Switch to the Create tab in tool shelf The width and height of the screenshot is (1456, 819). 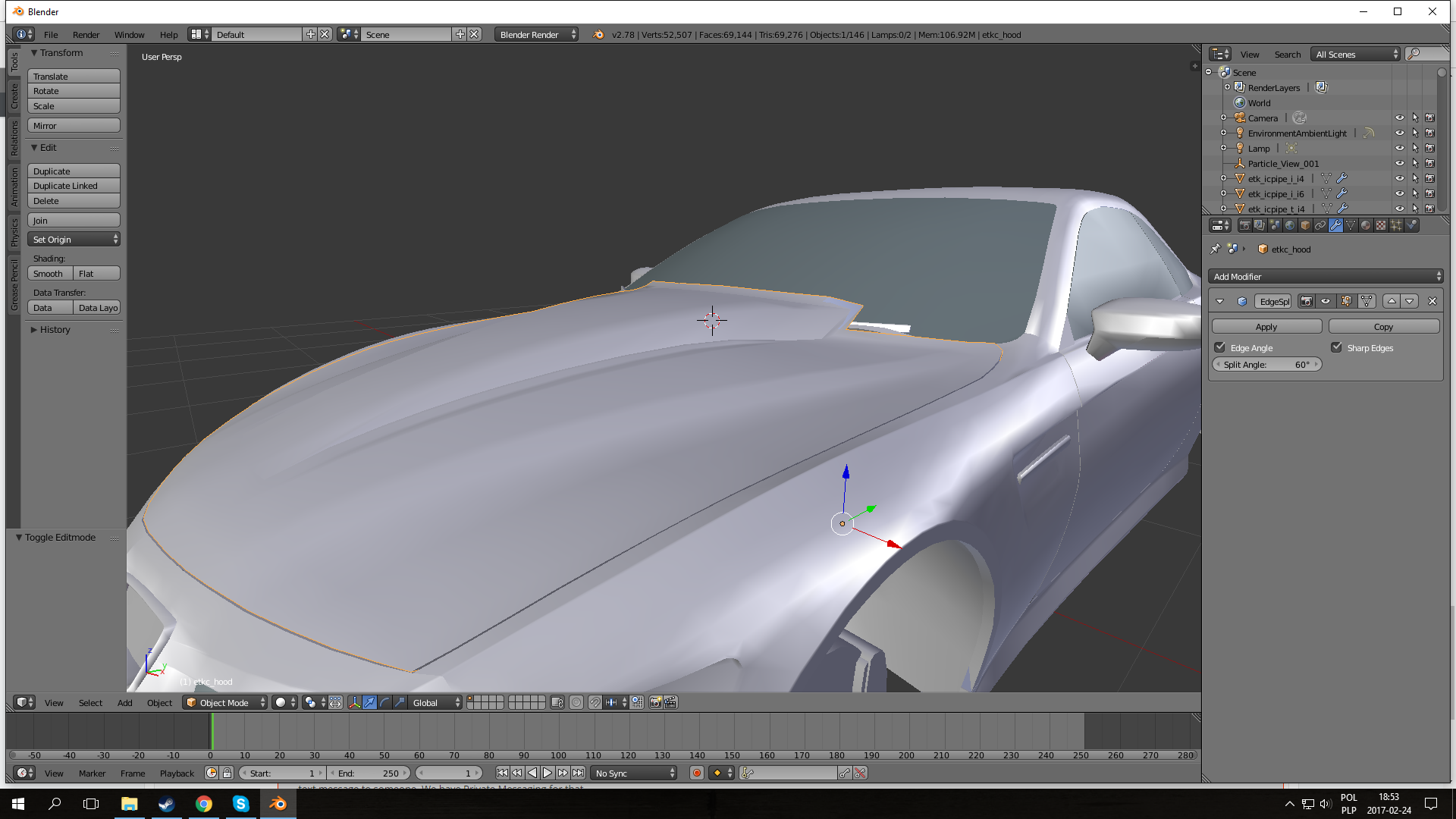(x=14, y=96)
